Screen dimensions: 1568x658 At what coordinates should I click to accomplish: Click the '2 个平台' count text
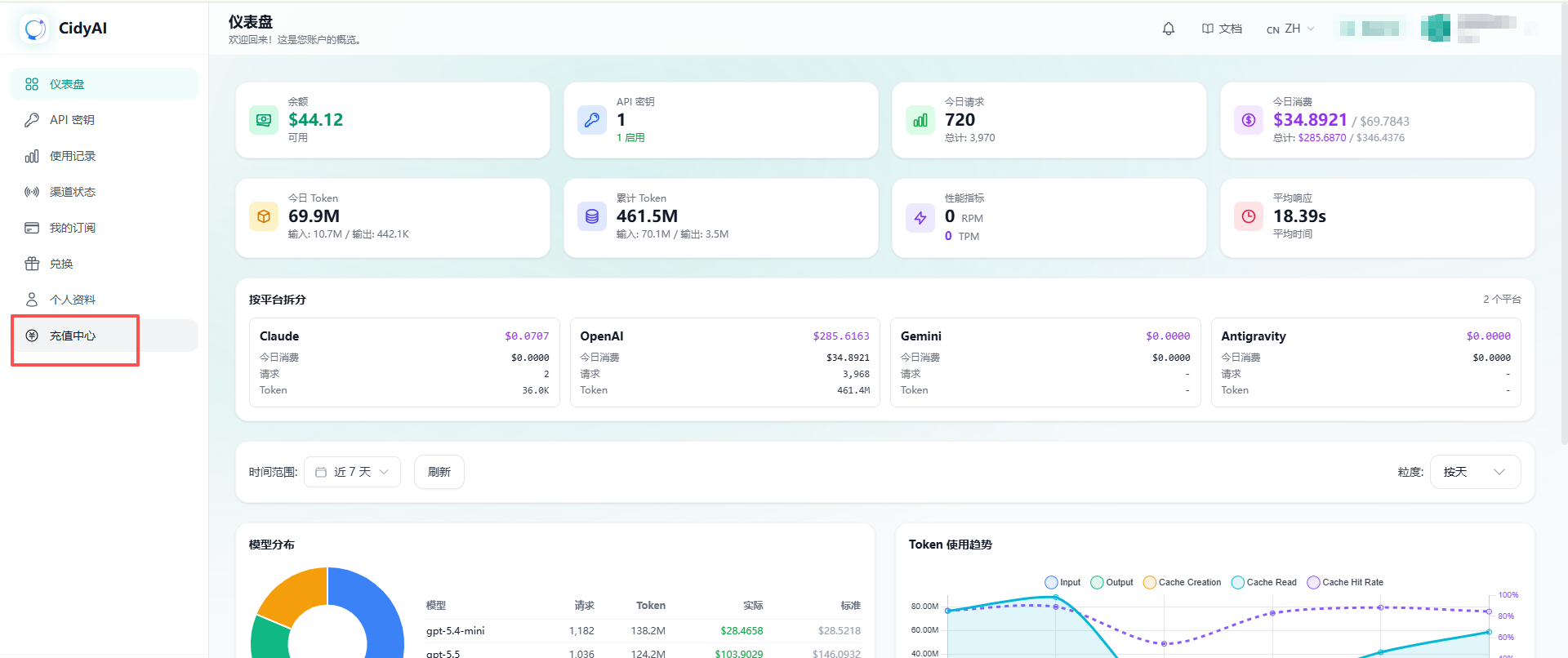coord(1502,300)
